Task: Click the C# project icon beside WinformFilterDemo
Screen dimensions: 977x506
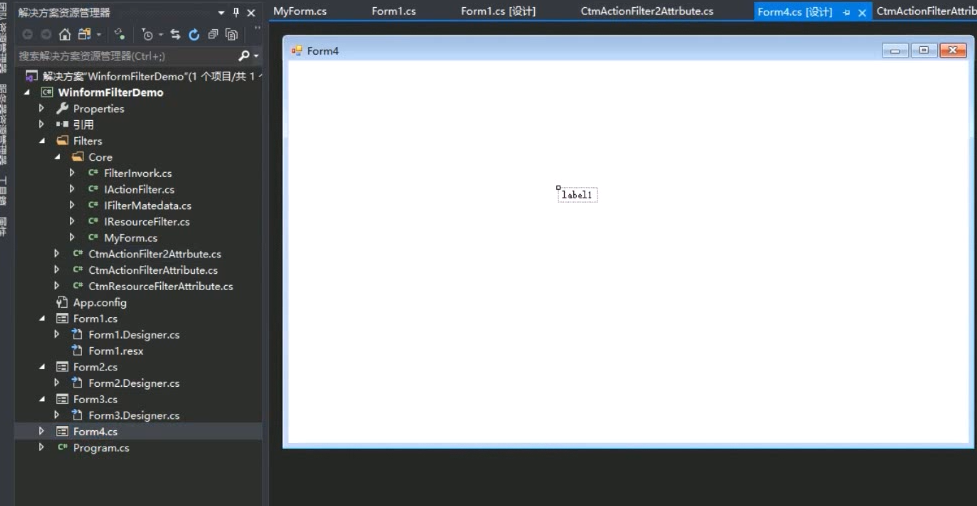Action: point(47,92)
